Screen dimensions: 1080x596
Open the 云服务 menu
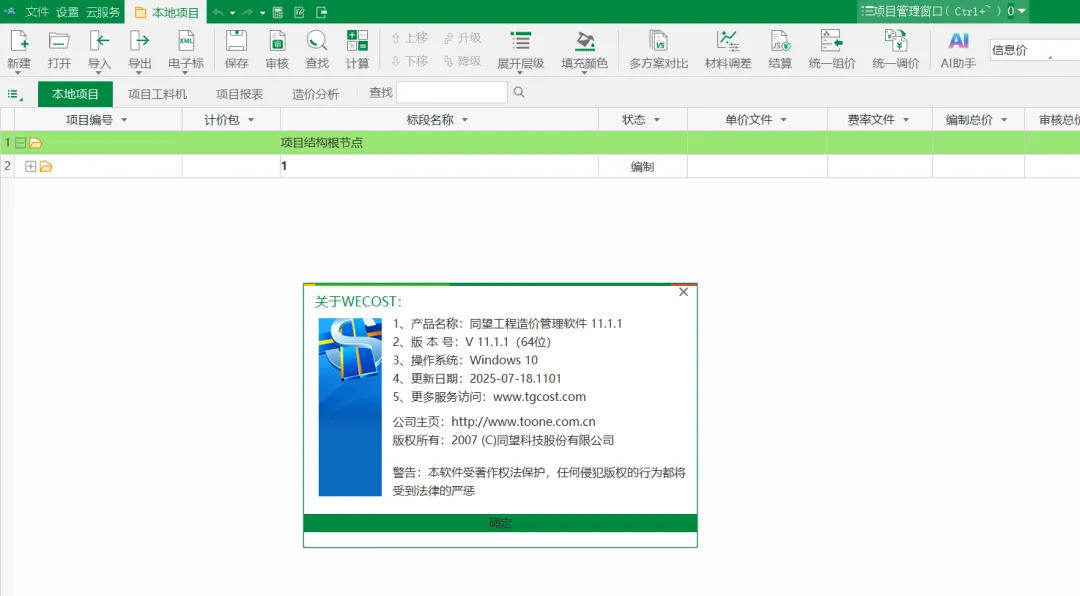tap(103, 12)
